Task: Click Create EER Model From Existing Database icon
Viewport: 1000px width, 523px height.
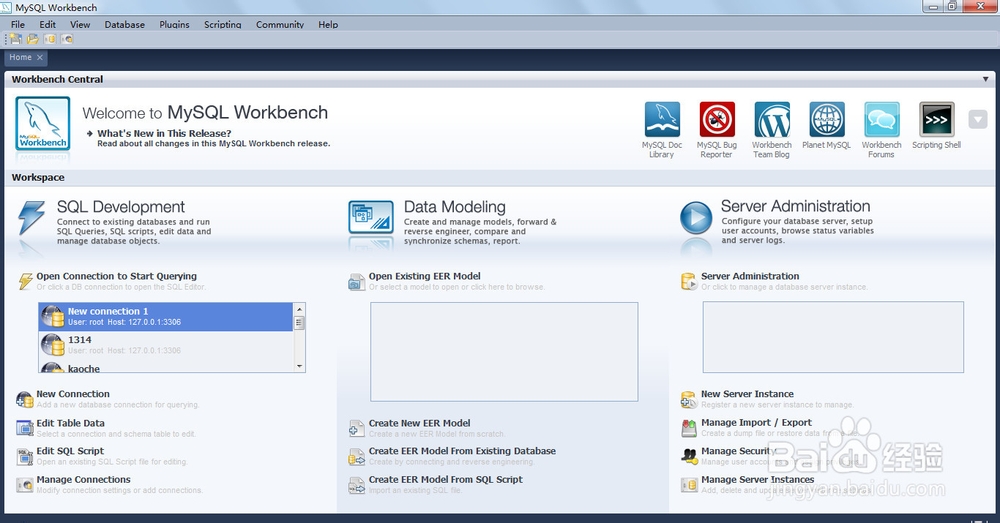Action: (x=357, y=457)
